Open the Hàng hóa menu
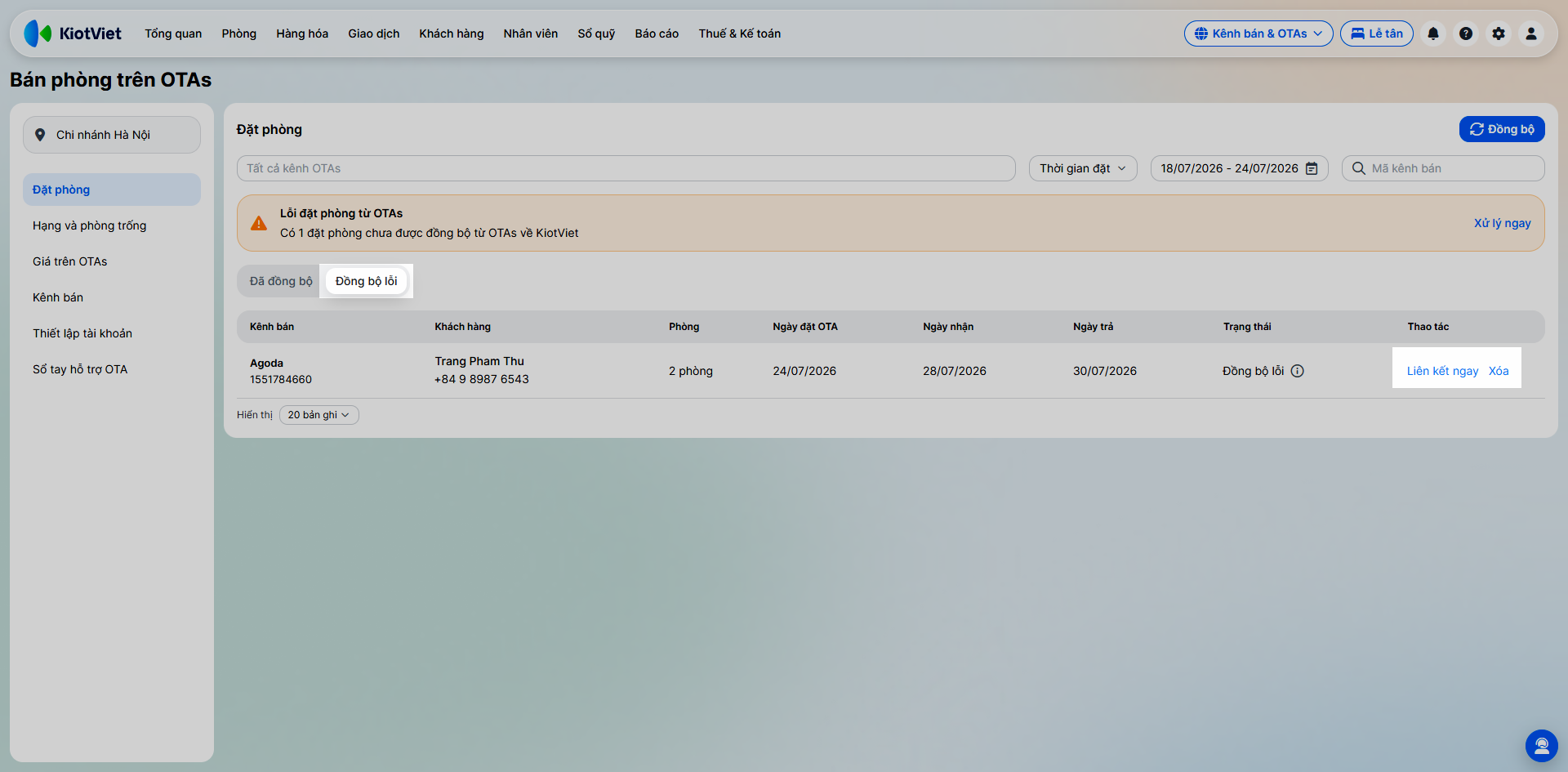Screen dimensions: 1568x772 (302, 33)
